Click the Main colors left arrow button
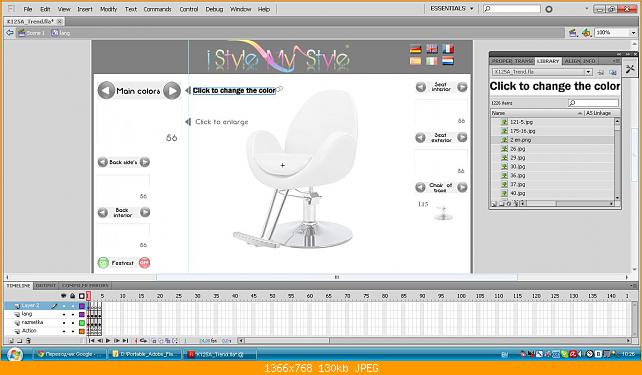This screenshot has height=375, width=642. 106,90
